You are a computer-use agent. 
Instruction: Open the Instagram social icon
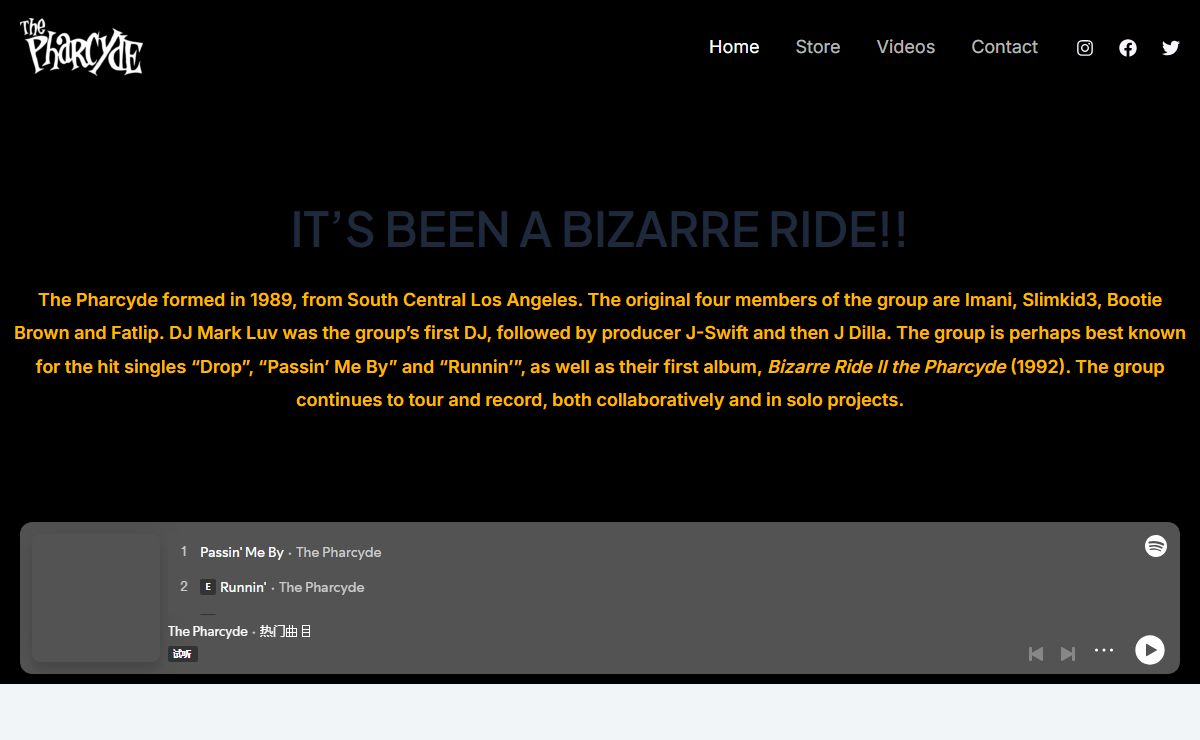1085,48
